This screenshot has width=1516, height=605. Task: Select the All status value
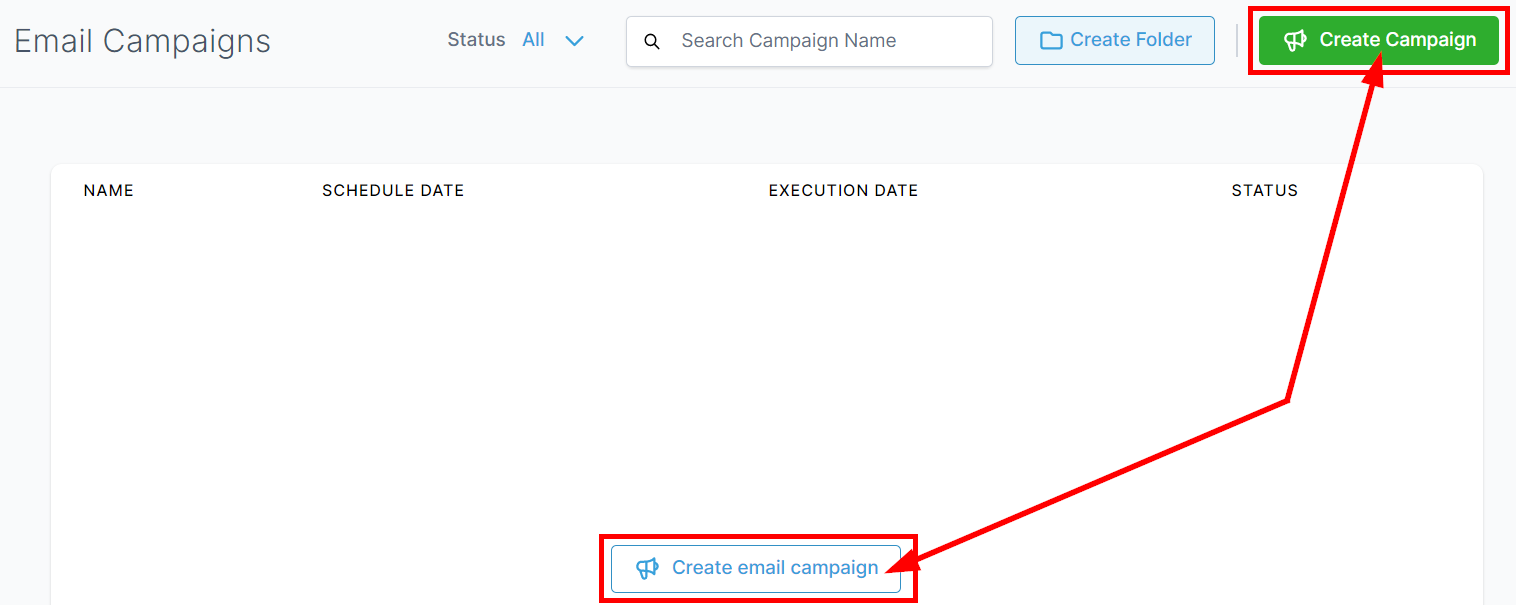[x=534, y=39]
